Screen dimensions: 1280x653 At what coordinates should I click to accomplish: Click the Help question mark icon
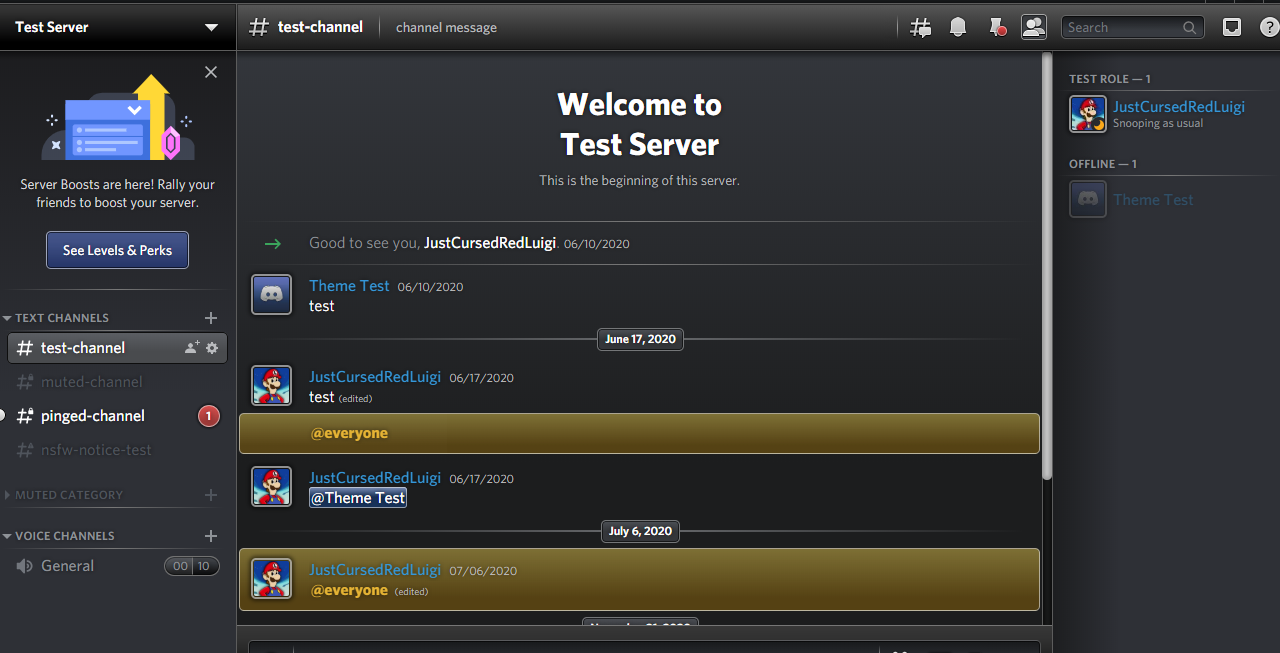1268,28
